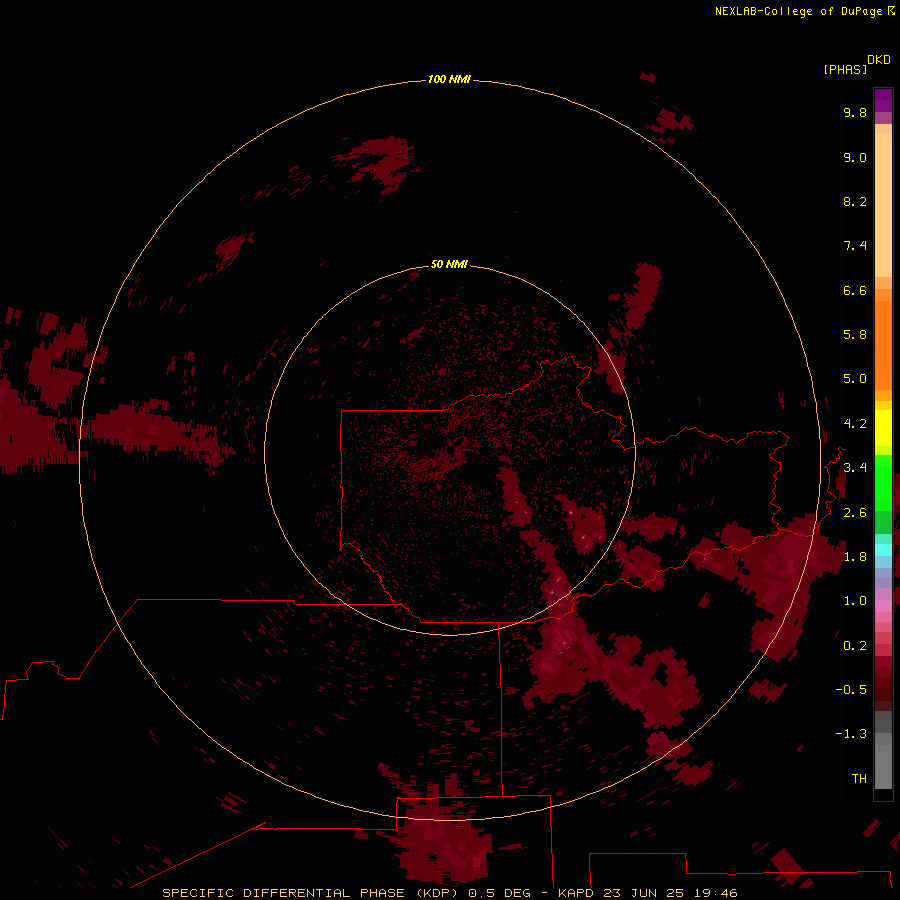Viewport: 900px width, 900px height.
Task: Click the 8.2 value on the color scale
Action: click(x=855, y=201)
